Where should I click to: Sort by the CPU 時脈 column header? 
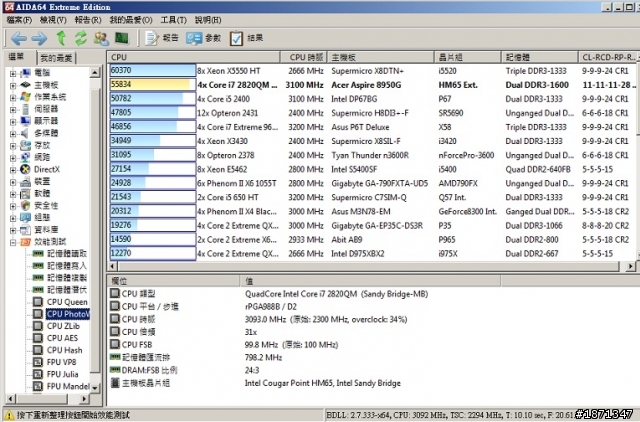[303, 57]
